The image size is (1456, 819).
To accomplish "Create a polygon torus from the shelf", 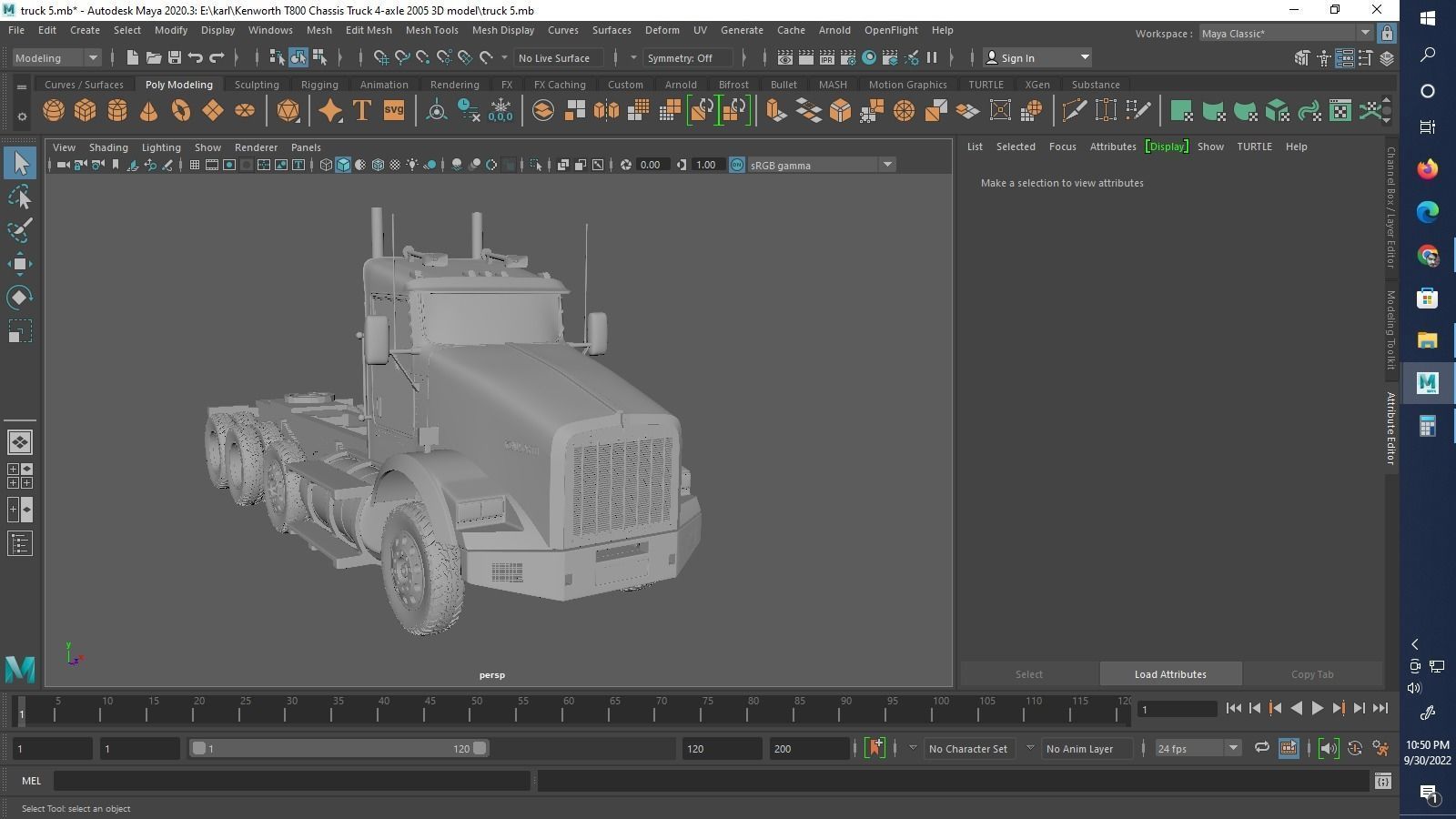I will (x=180, y=111).
